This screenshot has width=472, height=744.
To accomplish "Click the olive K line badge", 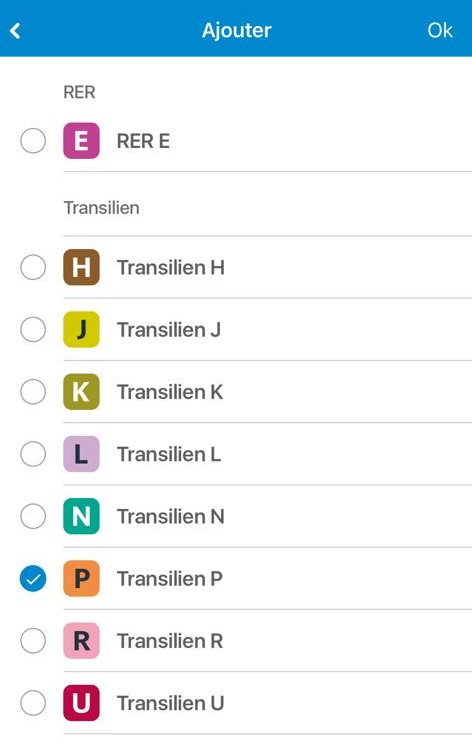I will click(81, 392).
